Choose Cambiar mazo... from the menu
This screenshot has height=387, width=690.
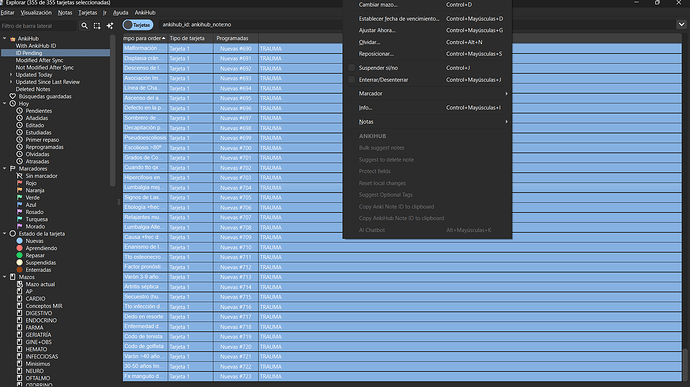pos(427,5)
